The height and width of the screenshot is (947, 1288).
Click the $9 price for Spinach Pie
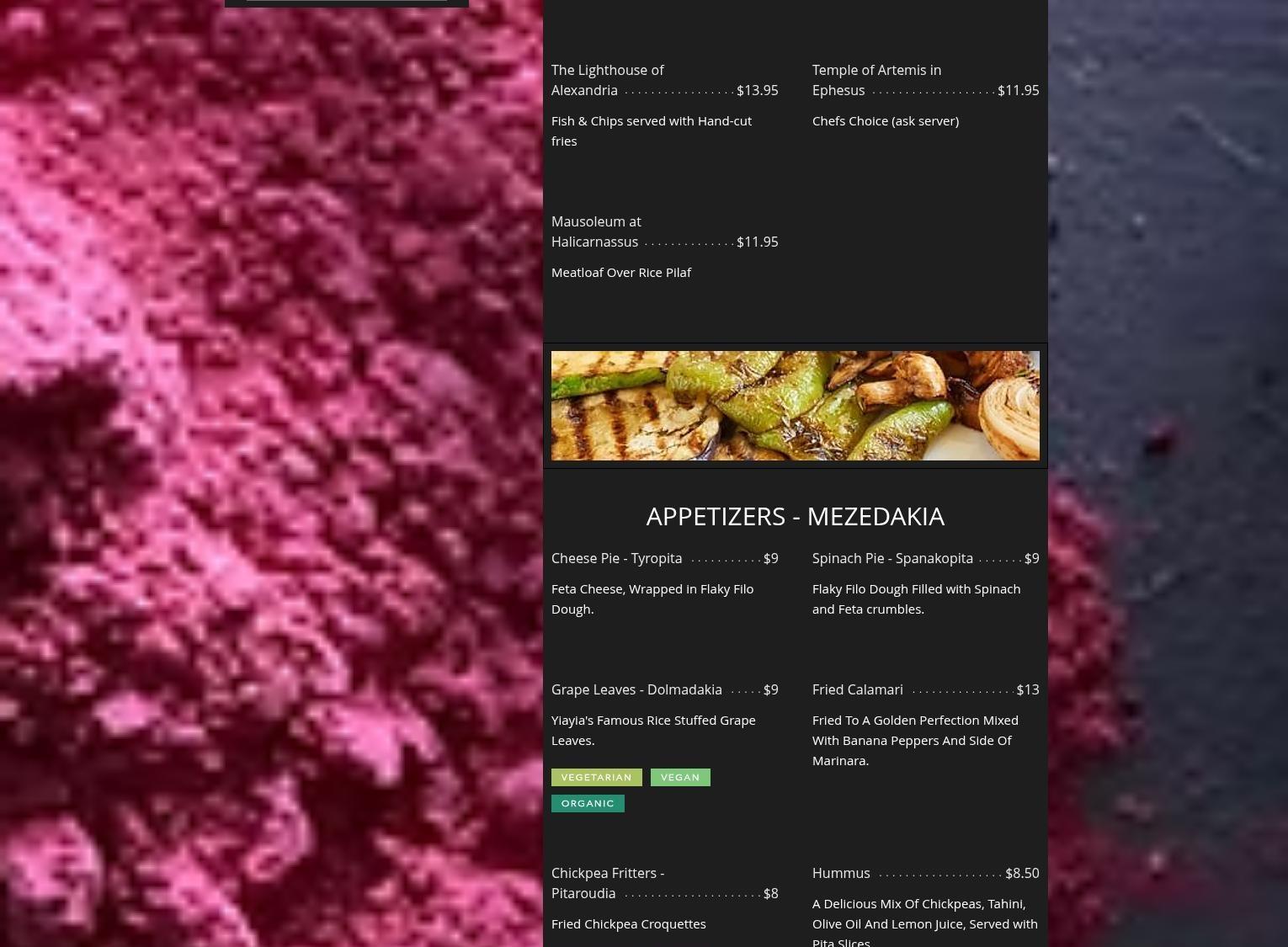[1032, 558]
